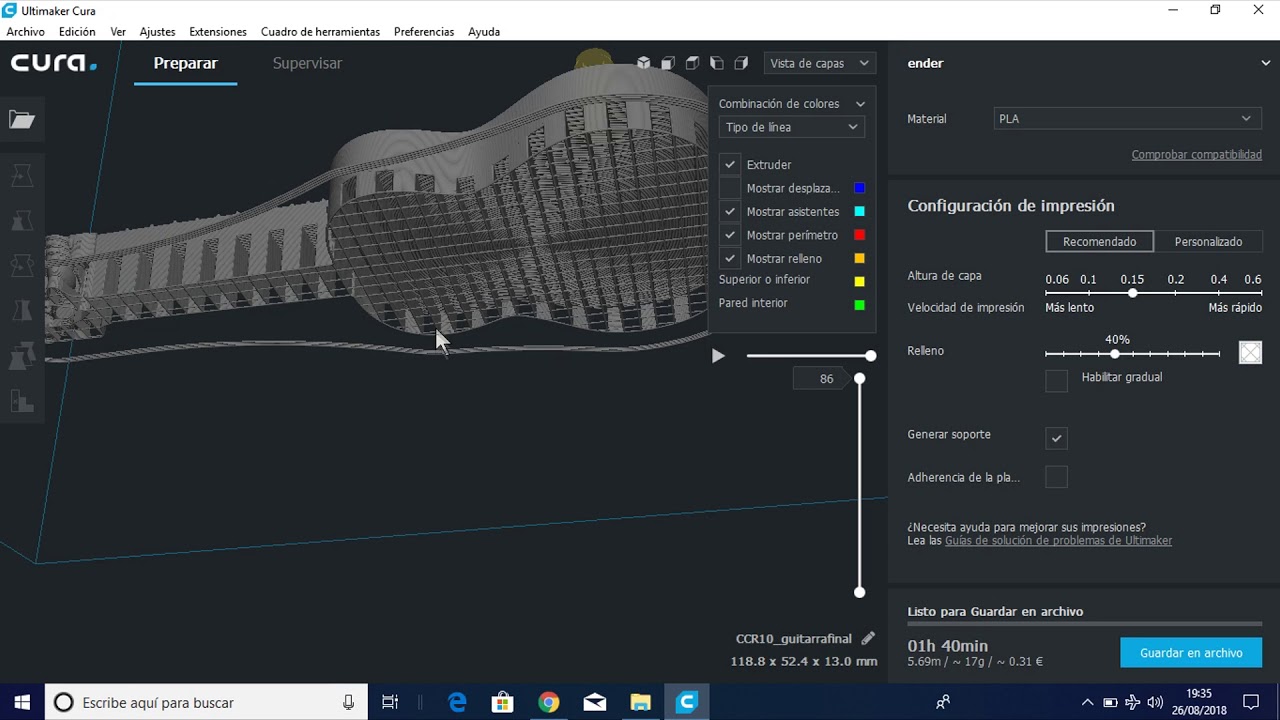Uncheck Mostrar asistentes checkbox
This screenshot has height=720, width=1280.
(730, 211)
